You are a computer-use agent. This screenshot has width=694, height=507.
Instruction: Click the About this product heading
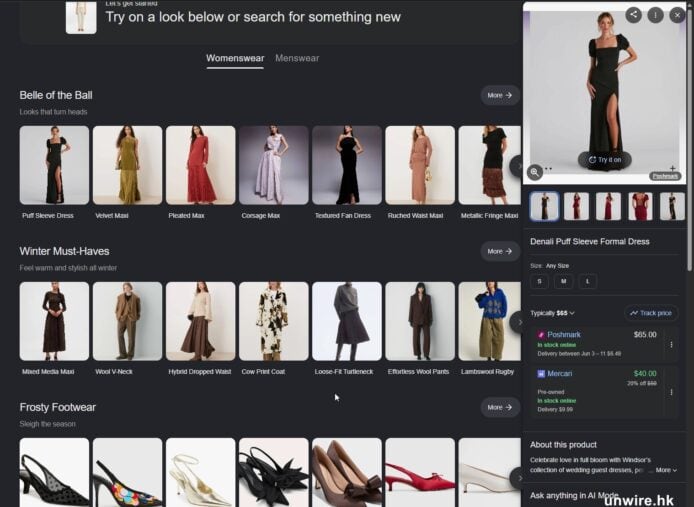tap(563, 445)
